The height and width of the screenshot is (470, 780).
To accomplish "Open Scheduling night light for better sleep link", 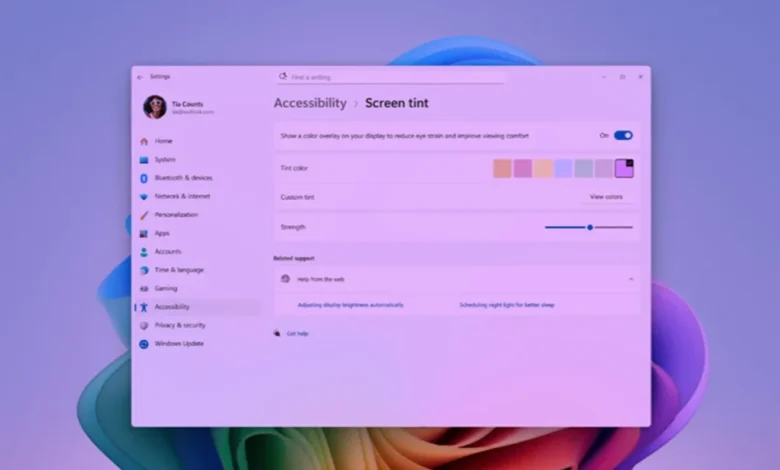I will pos(506,305).
